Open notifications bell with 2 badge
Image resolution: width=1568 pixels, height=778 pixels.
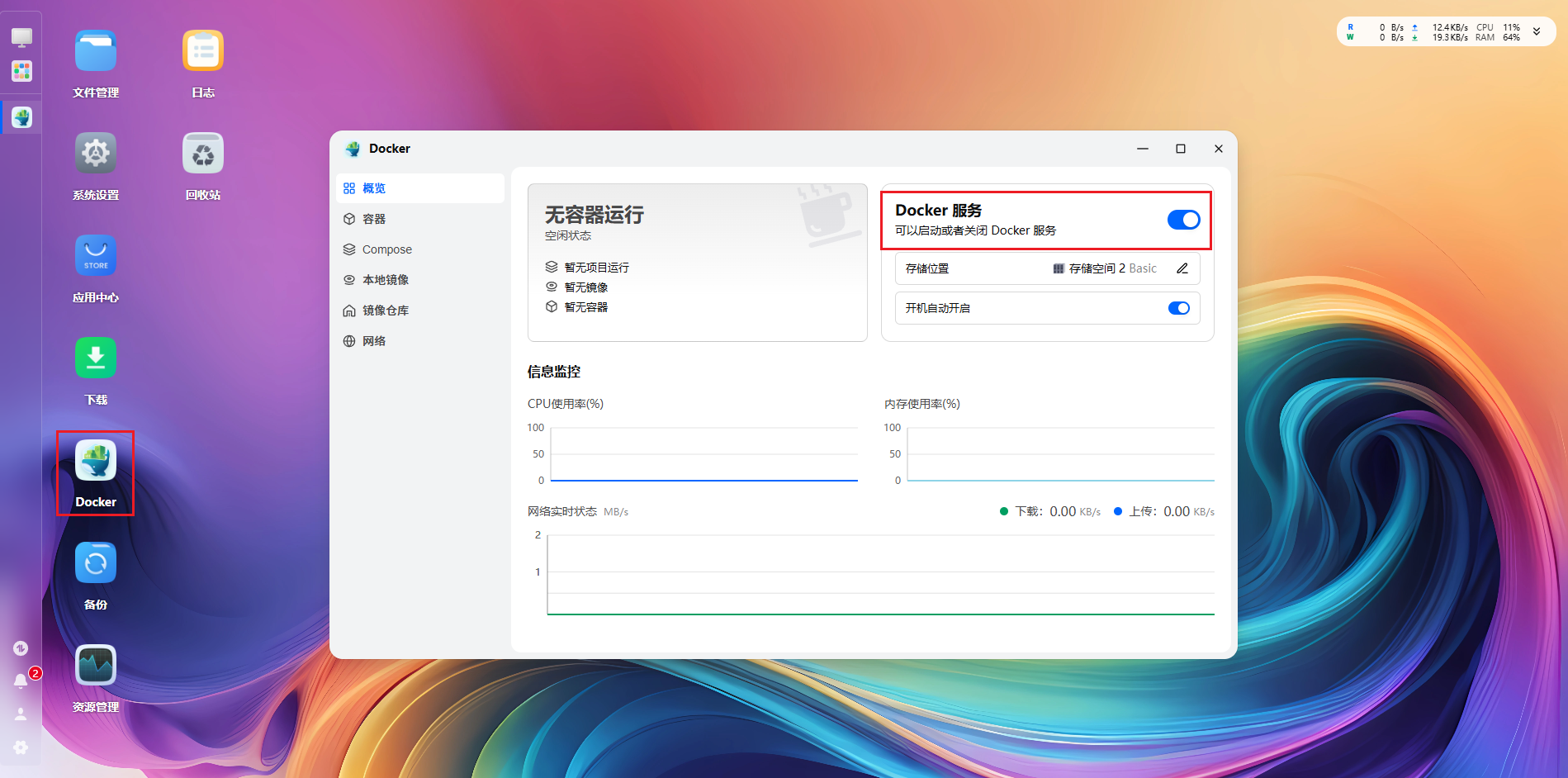(x=21, y=681)
